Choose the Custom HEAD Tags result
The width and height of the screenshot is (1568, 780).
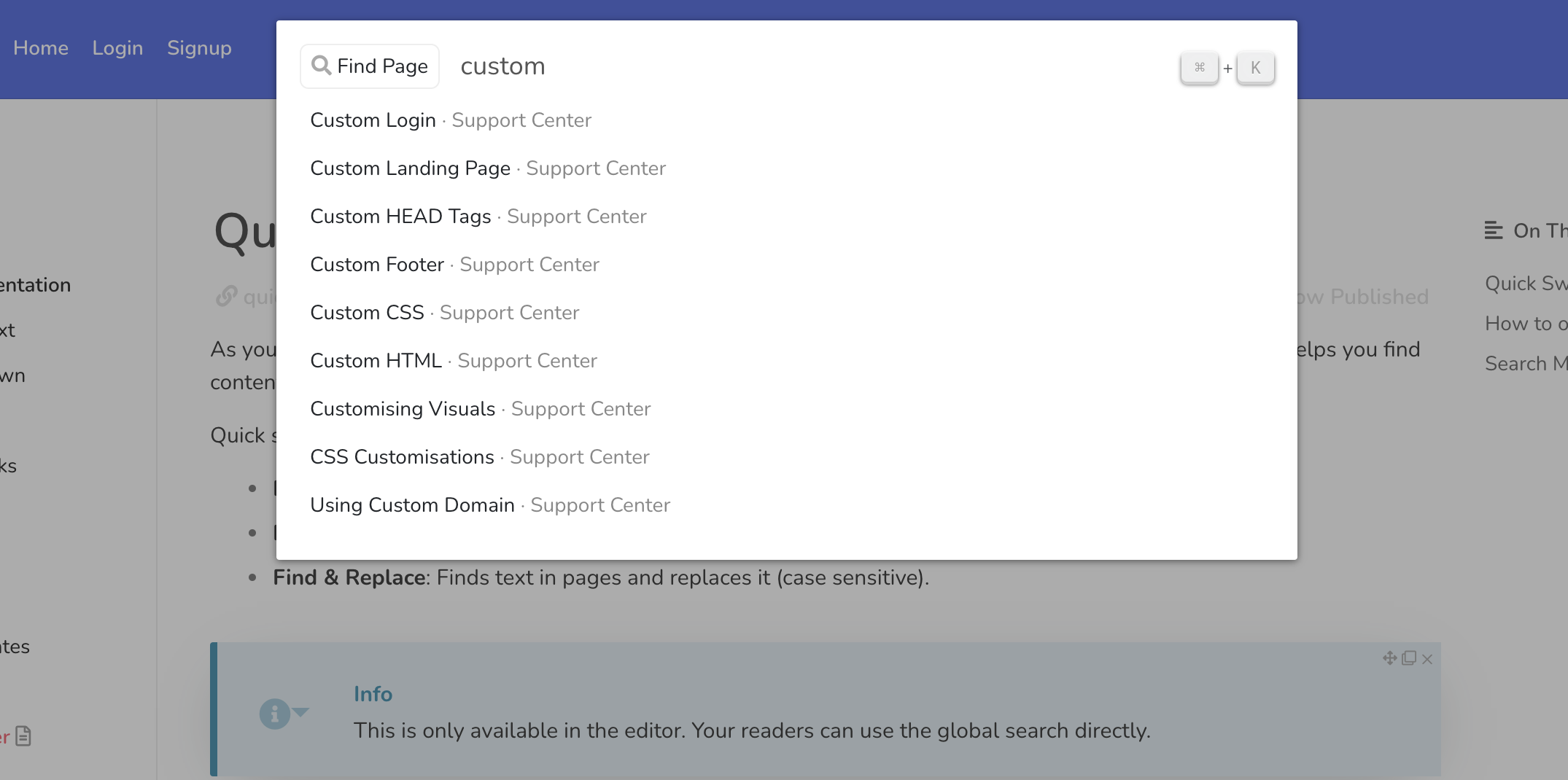click(400, 217)
